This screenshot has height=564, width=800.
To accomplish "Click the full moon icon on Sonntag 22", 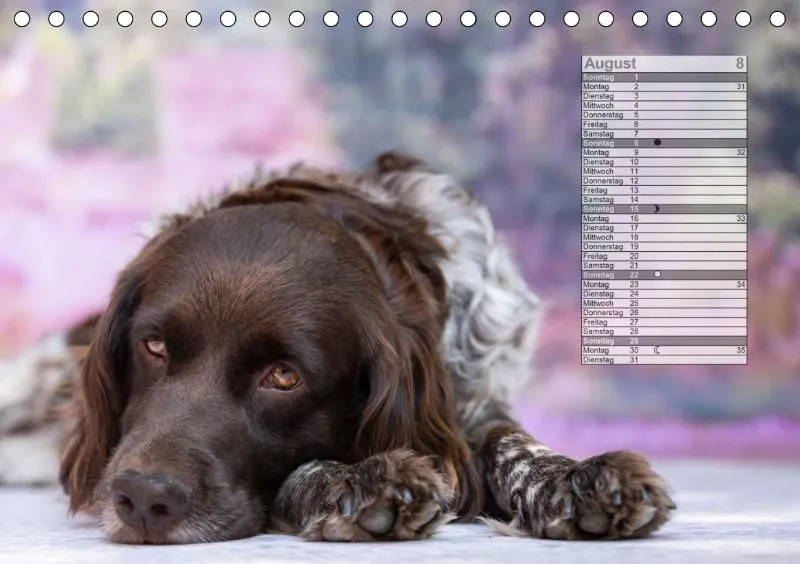I will (657, 274).
